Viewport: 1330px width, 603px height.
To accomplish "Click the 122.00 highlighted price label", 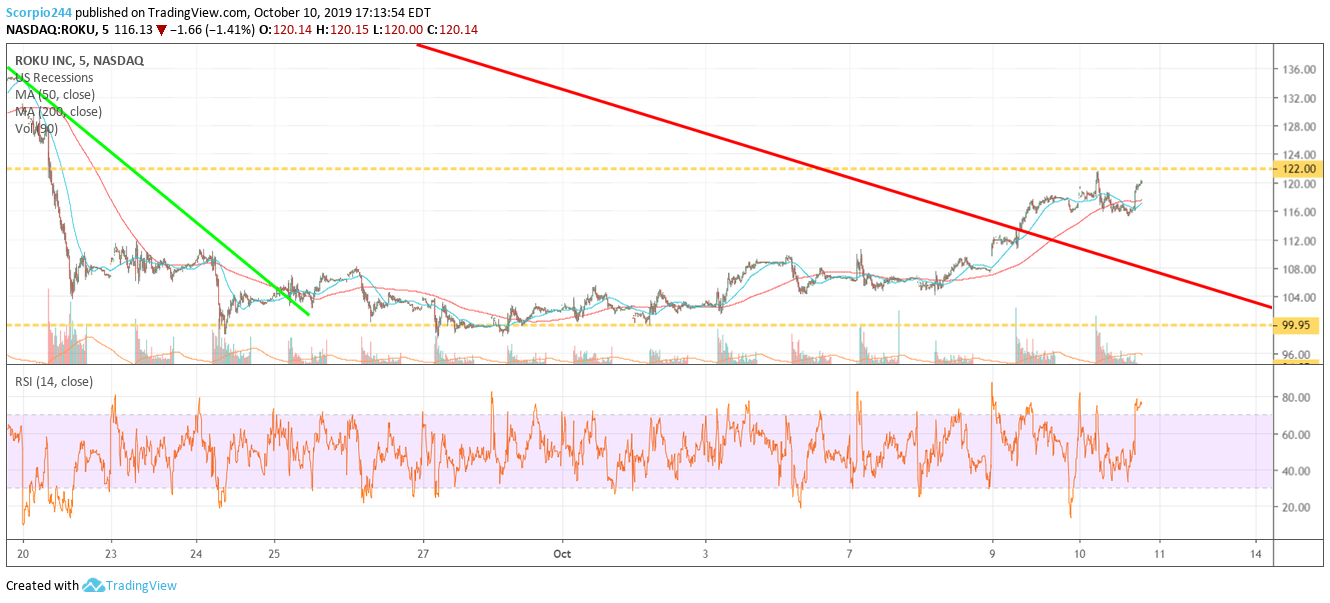I will tap(1298, 169).
